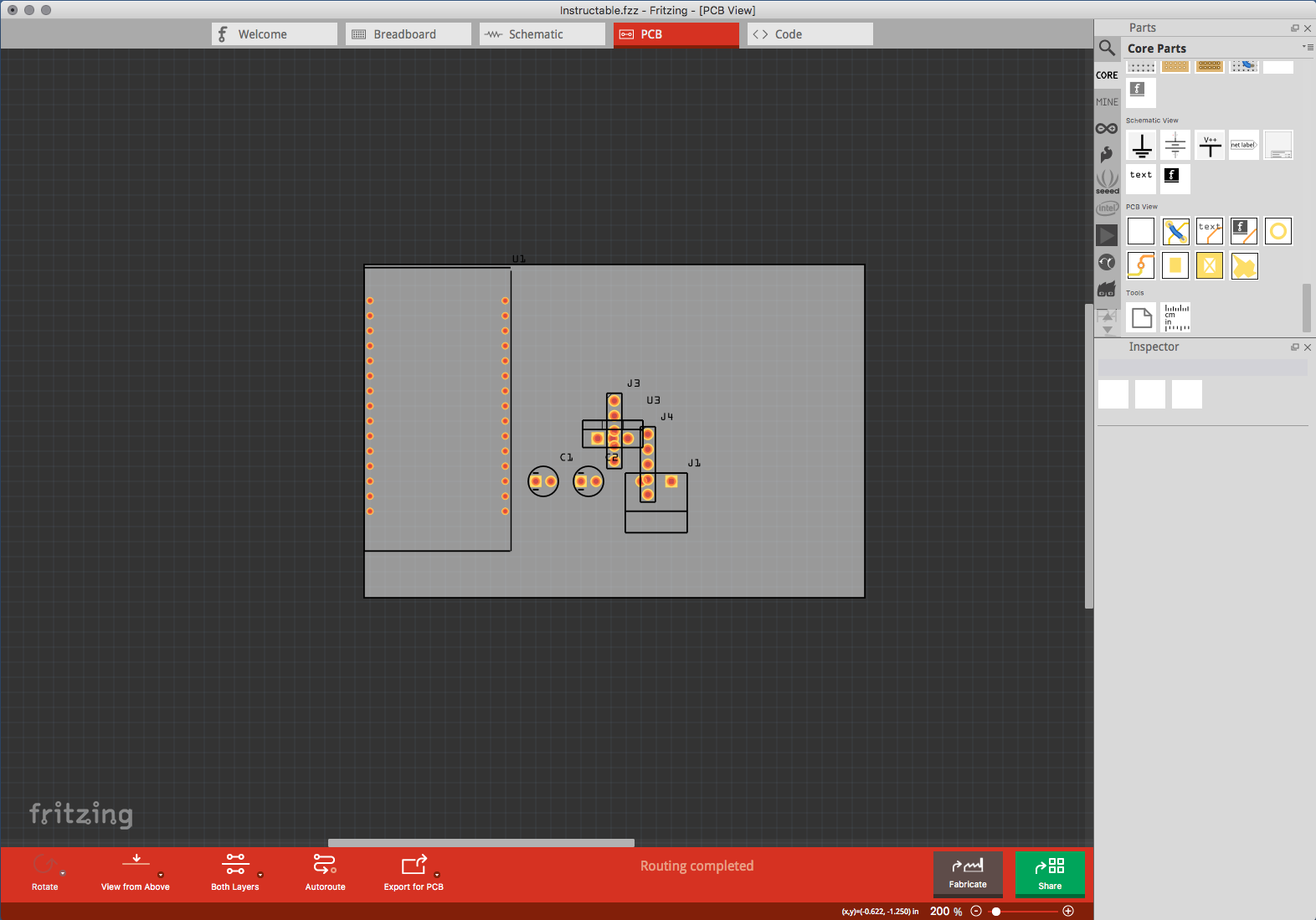The width and height of the screenshot is (1316, 920).
Task: Add the ground symbol part
Action: point(1141,146)
